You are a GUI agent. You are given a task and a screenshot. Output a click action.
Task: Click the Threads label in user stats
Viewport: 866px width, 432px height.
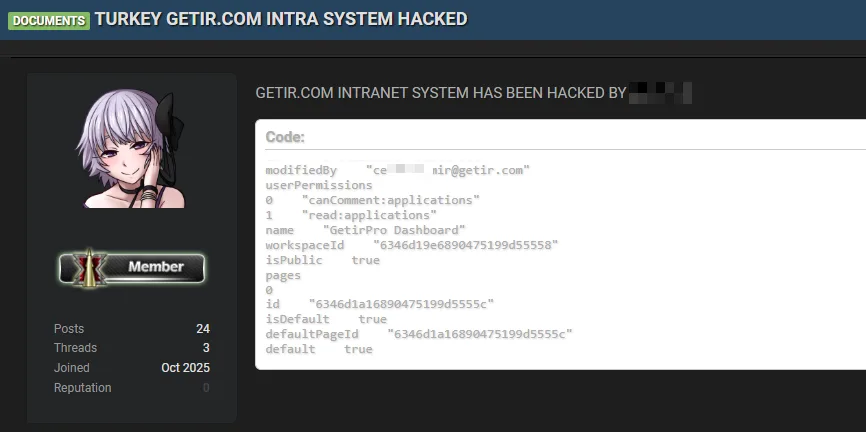(x=75, y=348)
